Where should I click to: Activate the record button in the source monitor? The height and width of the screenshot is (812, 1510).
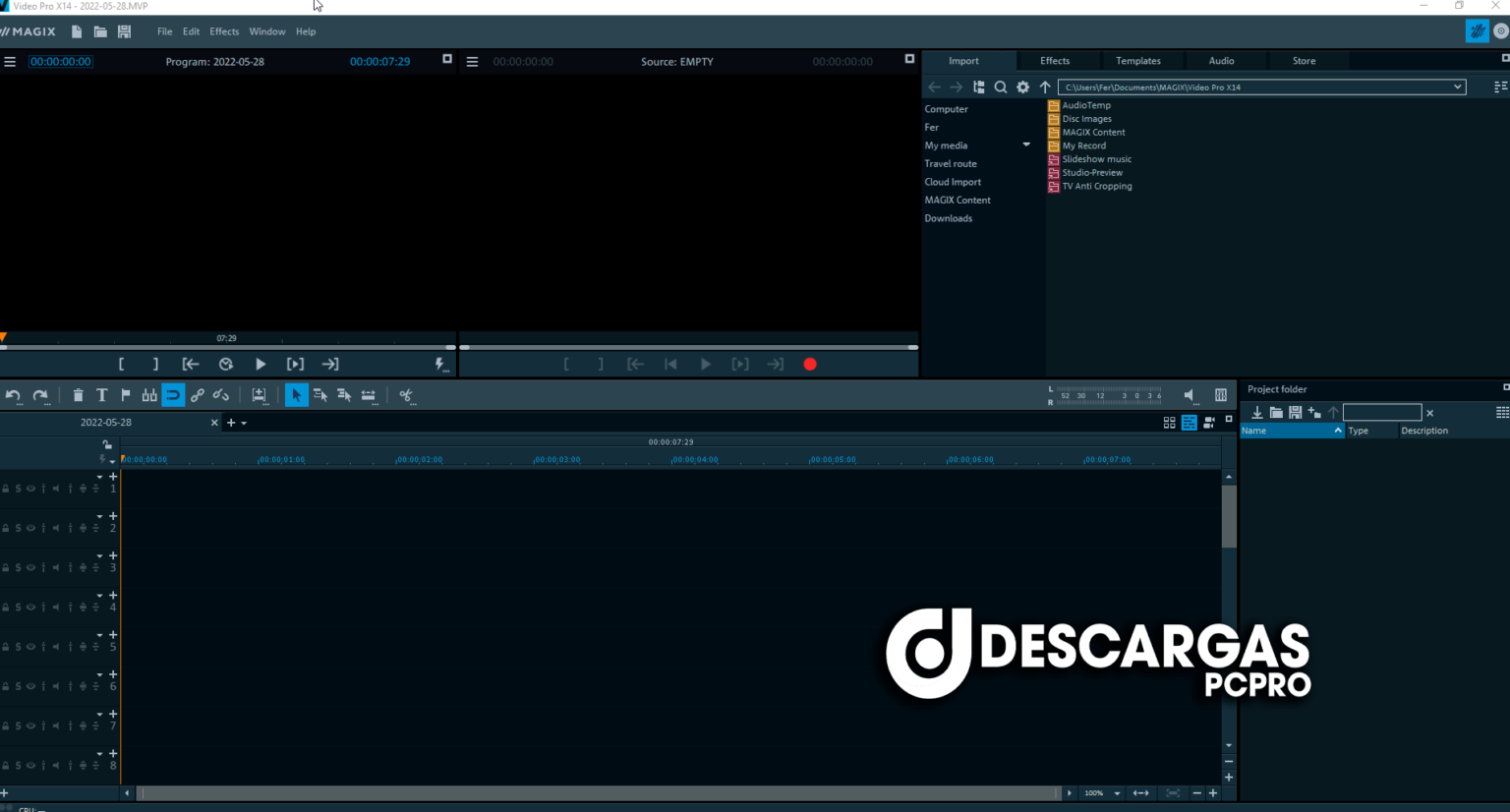[x=809, y=364]
